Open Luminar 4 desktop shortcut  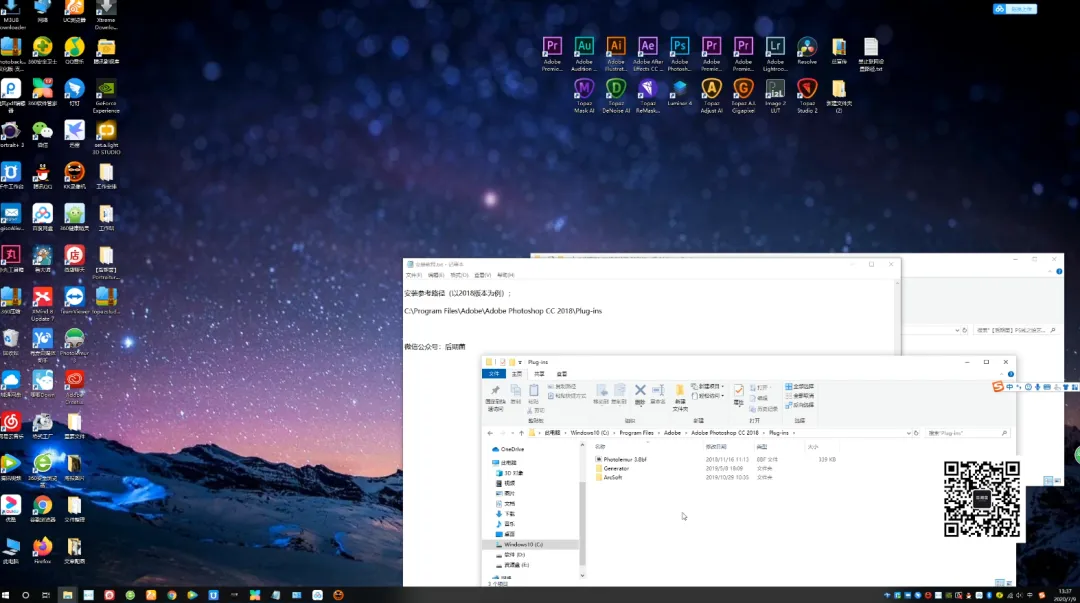click(x=680, y=92)
